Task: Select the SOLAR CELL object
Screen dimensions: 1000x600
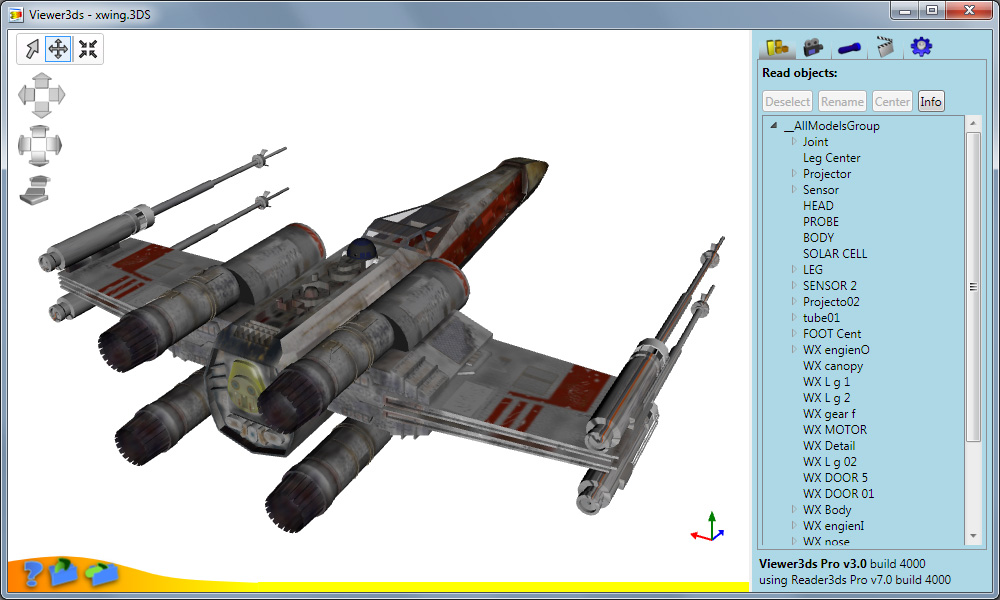Action: click(835, 253)
